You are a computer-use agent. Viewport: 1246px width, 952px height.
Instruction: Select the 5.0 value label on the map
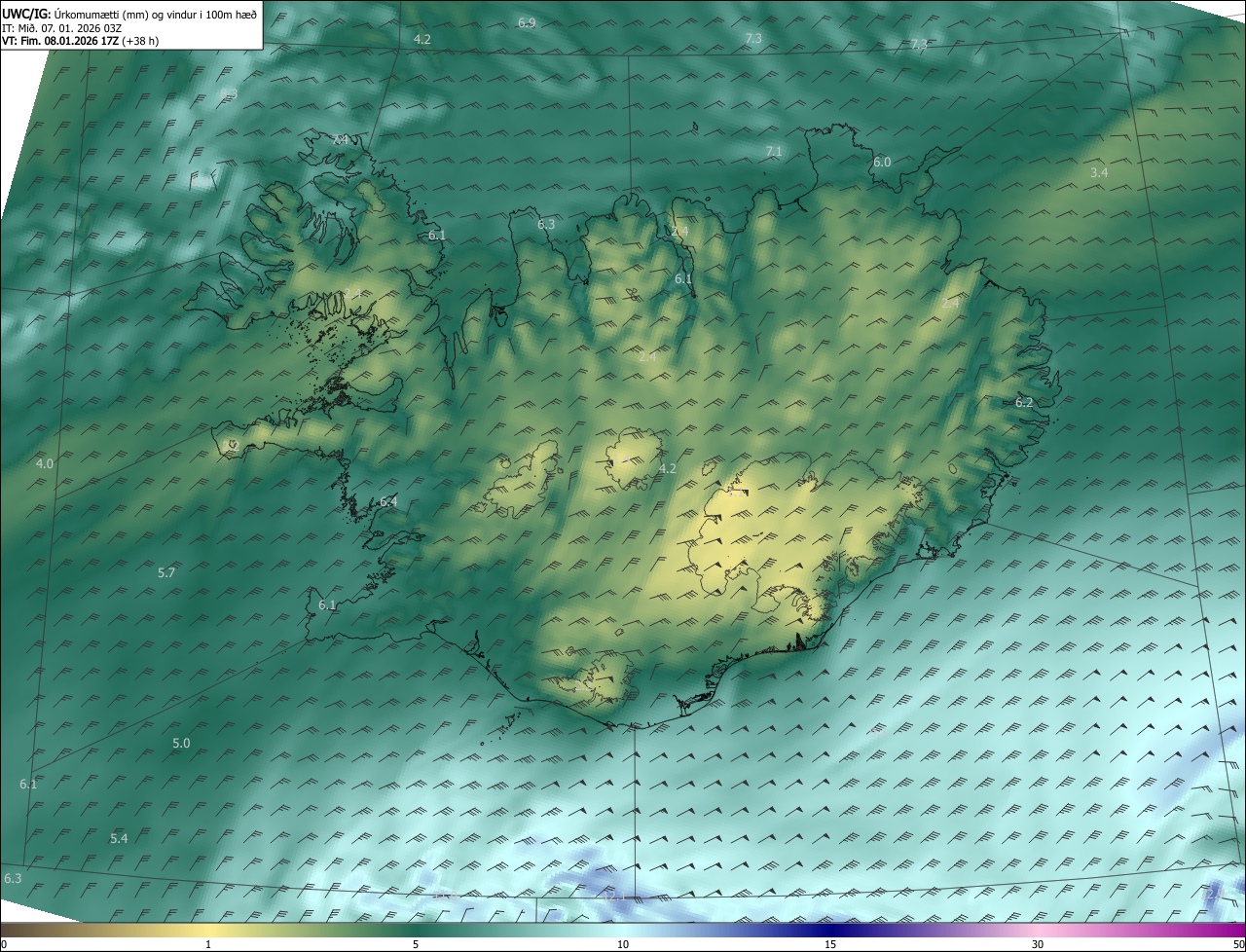pyautogui.click(x=181, y=743)
